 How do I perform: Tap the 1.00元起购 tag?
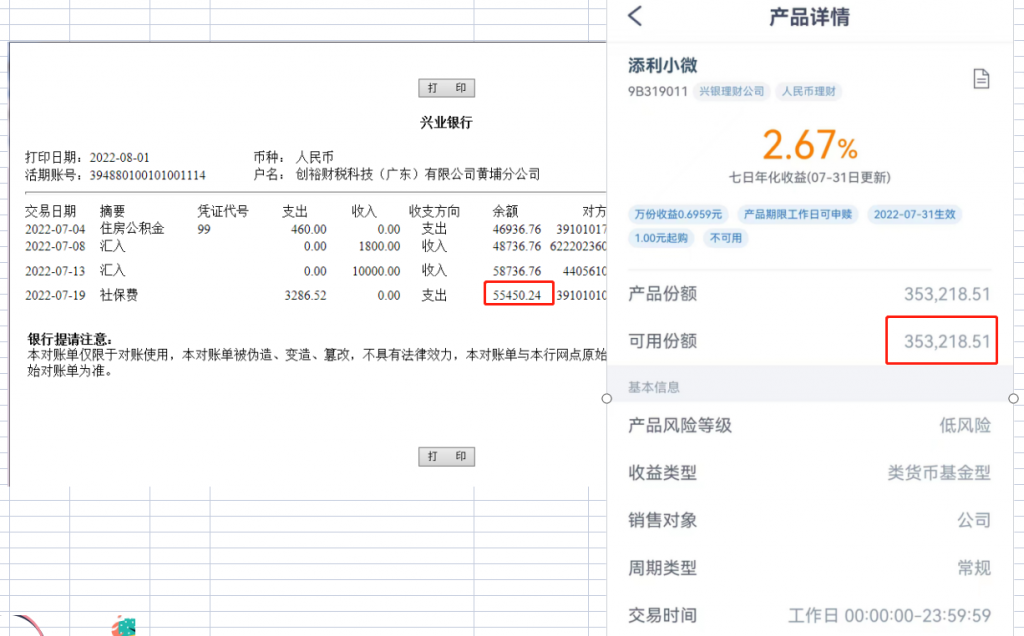[x=661, y=238]
